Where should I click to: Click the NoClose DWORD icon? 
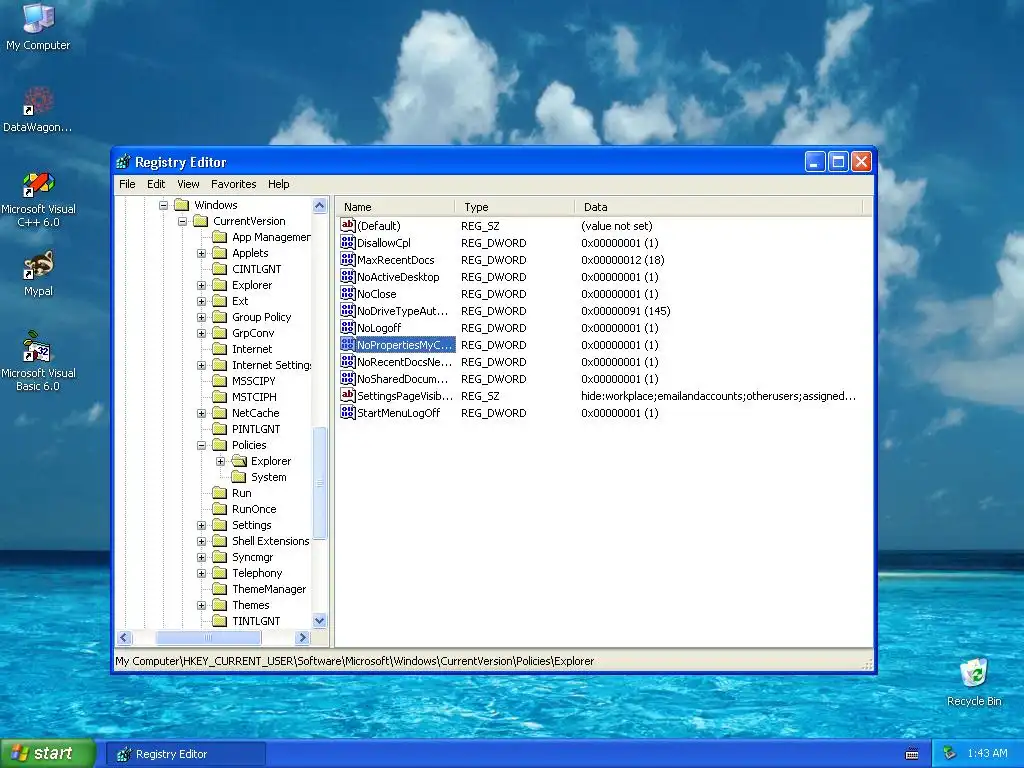[347, 293]
